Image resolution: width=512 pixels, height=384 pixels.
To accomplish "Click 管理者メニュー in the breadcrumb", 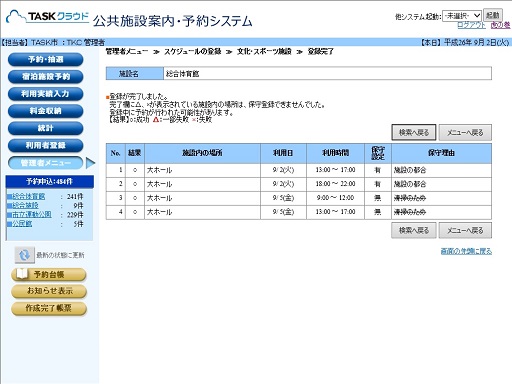I will pos(127,51).
